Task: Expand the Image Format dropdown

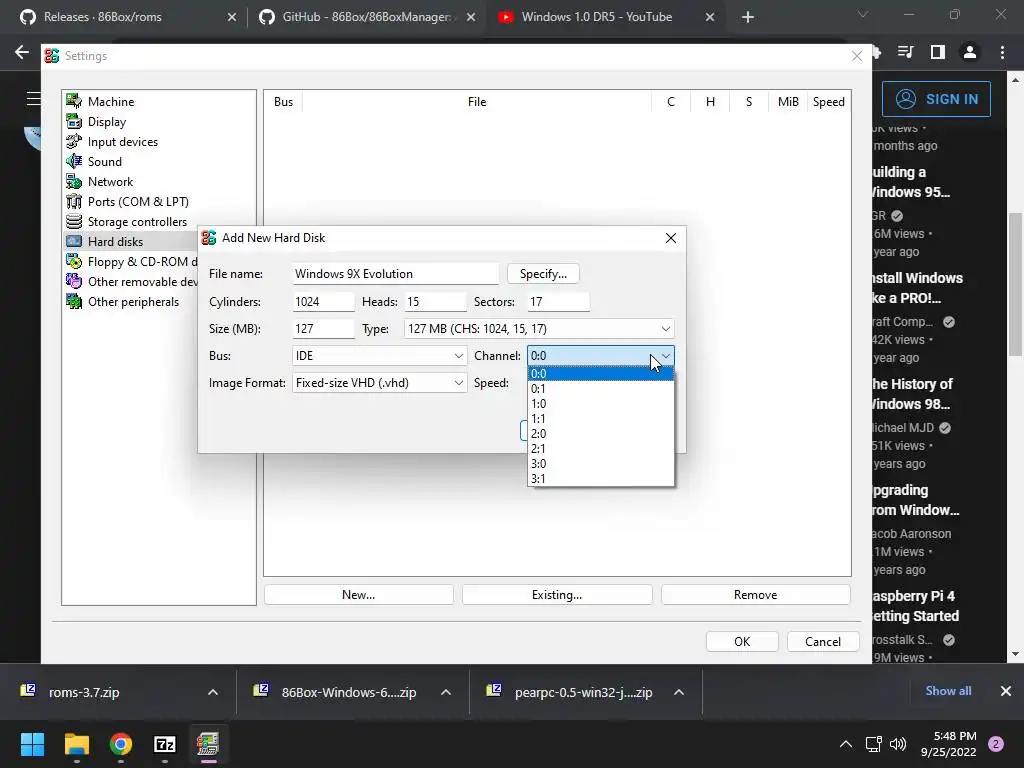Action: [x=379, y=383]
